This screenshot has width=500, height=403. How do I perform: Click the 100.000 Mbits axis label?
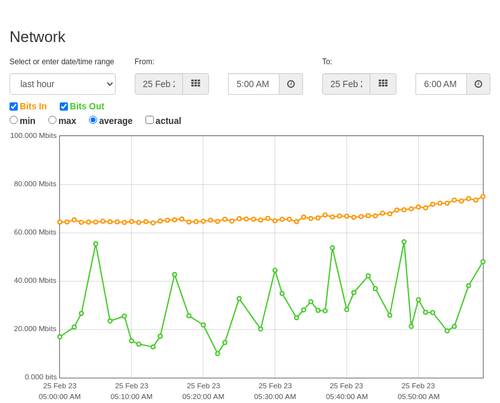pyautogui.click(x=33, y=136)
